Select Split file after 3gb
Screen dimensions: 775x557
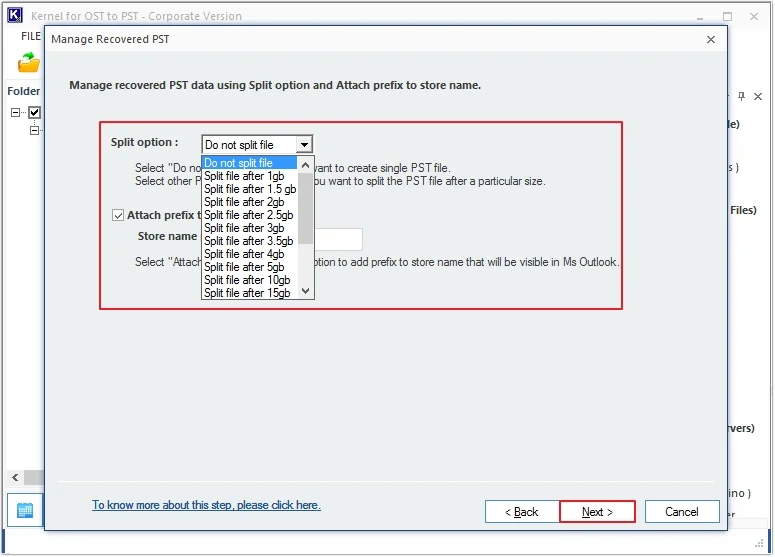[x=250, y=228]
